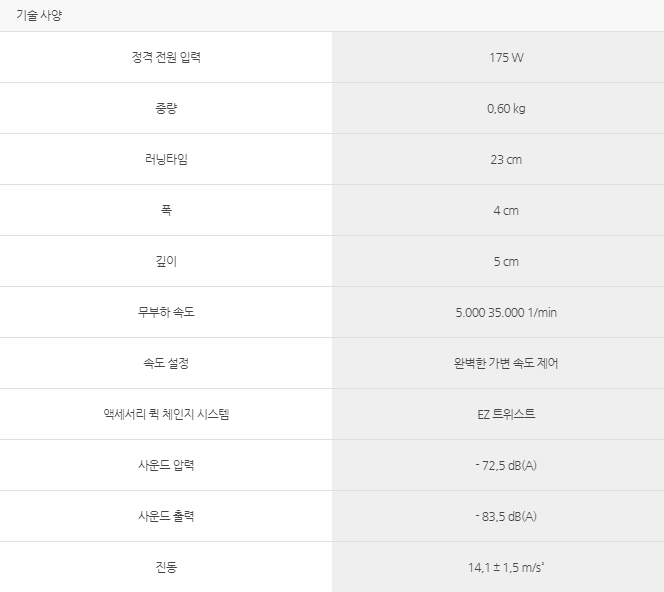This screenshot has width=664, height=592.
Task: Select the 깊이 label
Action: [x=166, y=261]
